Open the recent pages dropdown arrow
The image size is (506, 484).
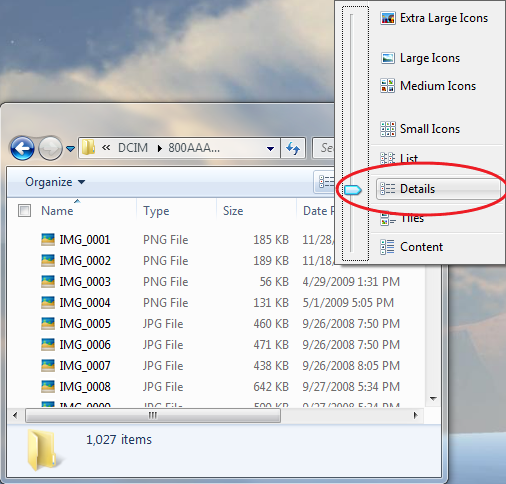click(x=70, y=149)
